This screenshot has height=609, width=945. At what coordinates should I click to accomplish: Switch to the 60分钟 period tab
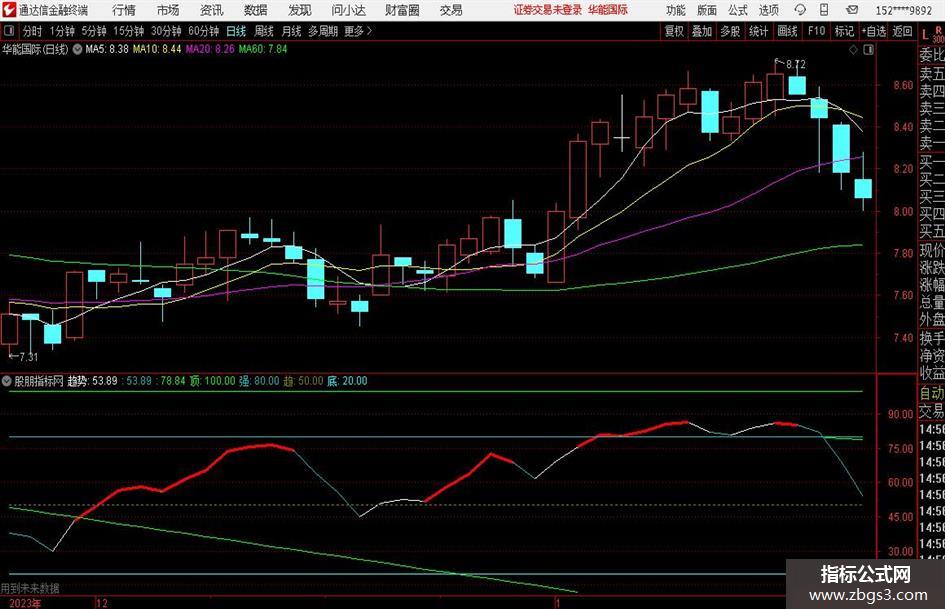tap(203, 31)
